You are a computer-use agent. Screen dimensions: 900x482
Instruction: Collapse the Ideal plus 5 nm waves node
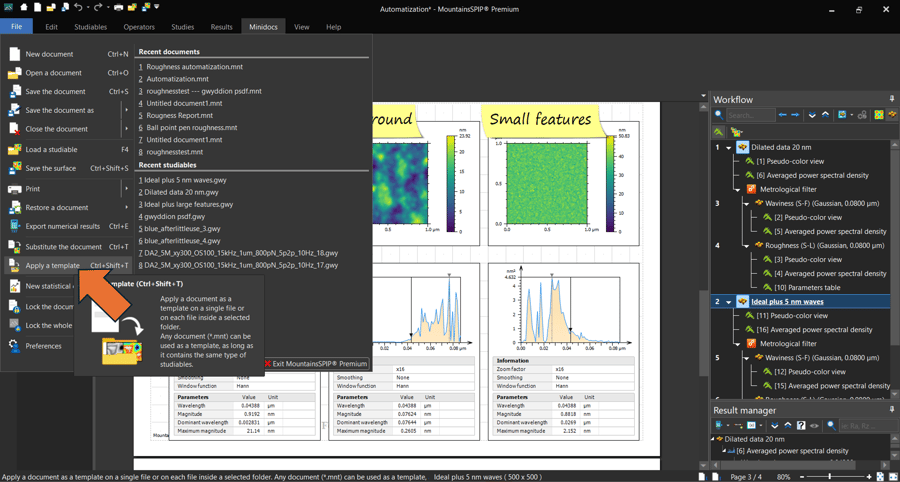coord(728,302)
